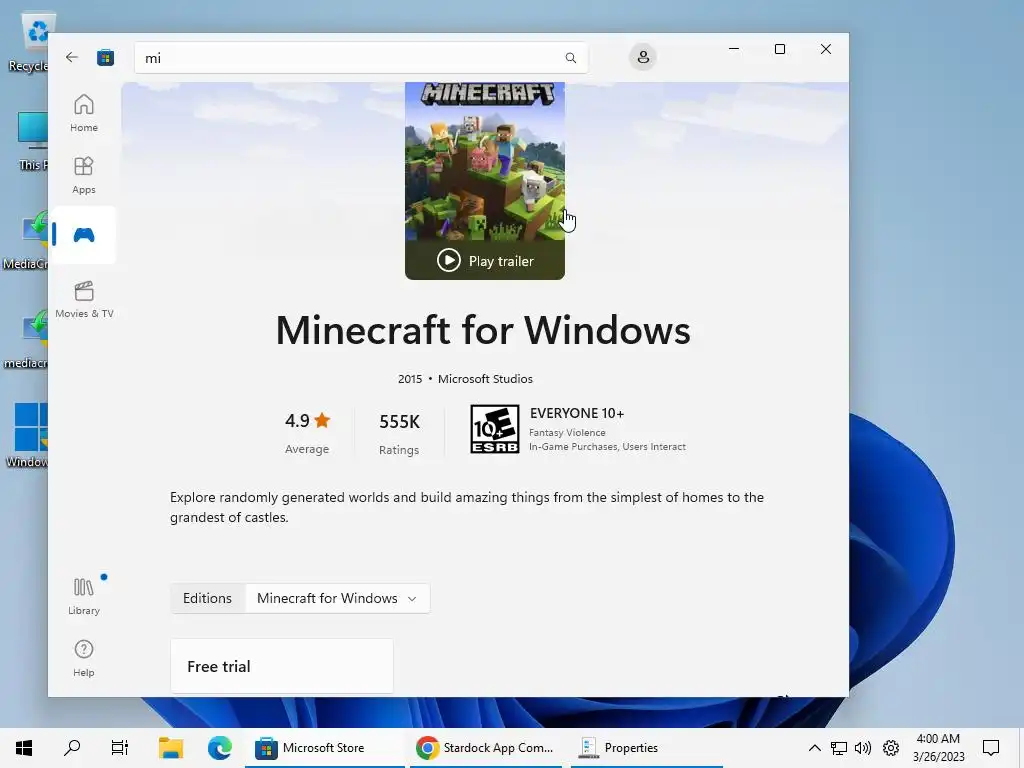The image size is (1024, 768).
Task: Expand the Minecraft for Windows editions dropdown
Action: click(337, 598)
